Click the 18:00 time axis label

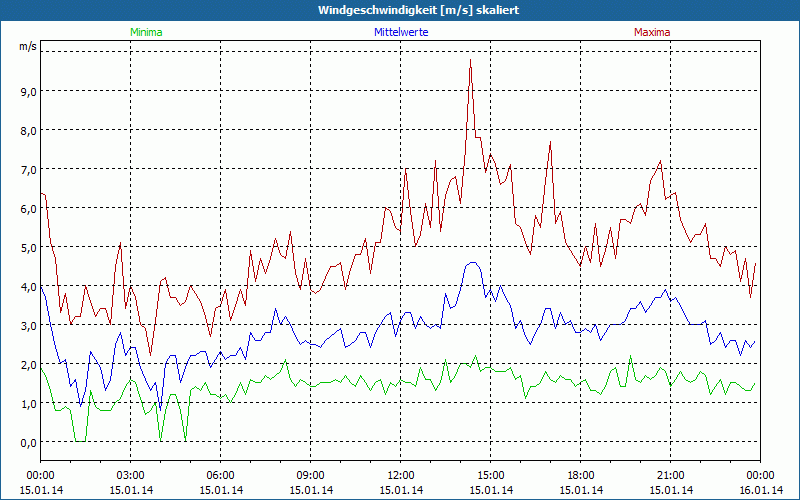click(581, 476)
